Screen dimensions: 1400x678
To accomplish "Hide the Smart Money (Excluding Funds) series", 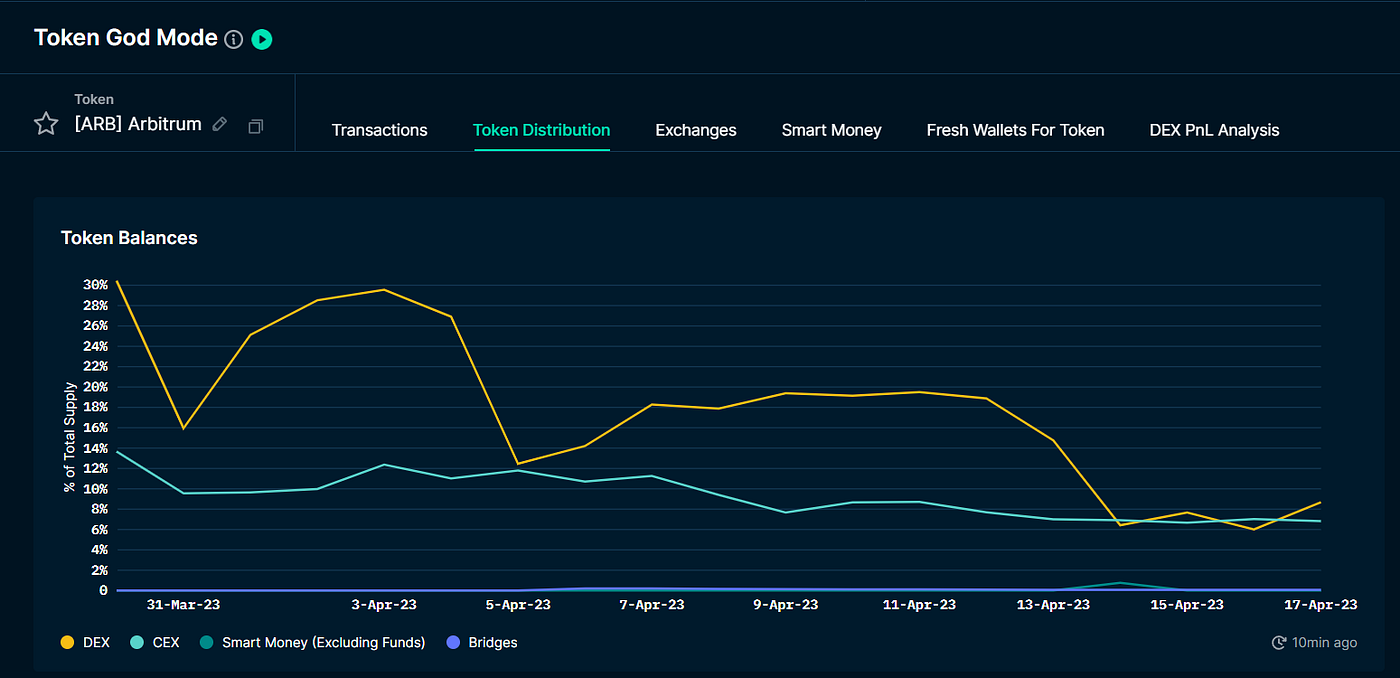I will (x=312, y=642).
